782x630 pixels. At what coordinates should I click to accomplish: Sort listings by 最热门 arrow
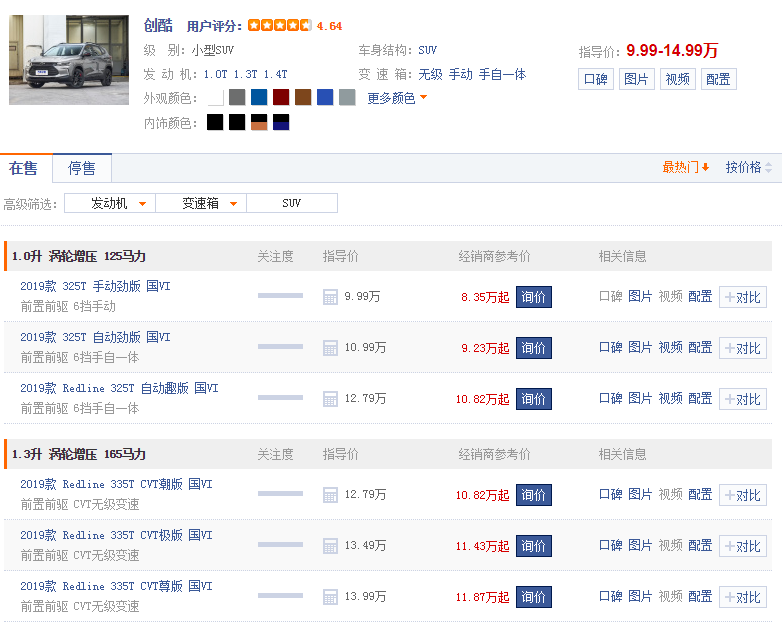pyautogui.click(x=686, y=168)
